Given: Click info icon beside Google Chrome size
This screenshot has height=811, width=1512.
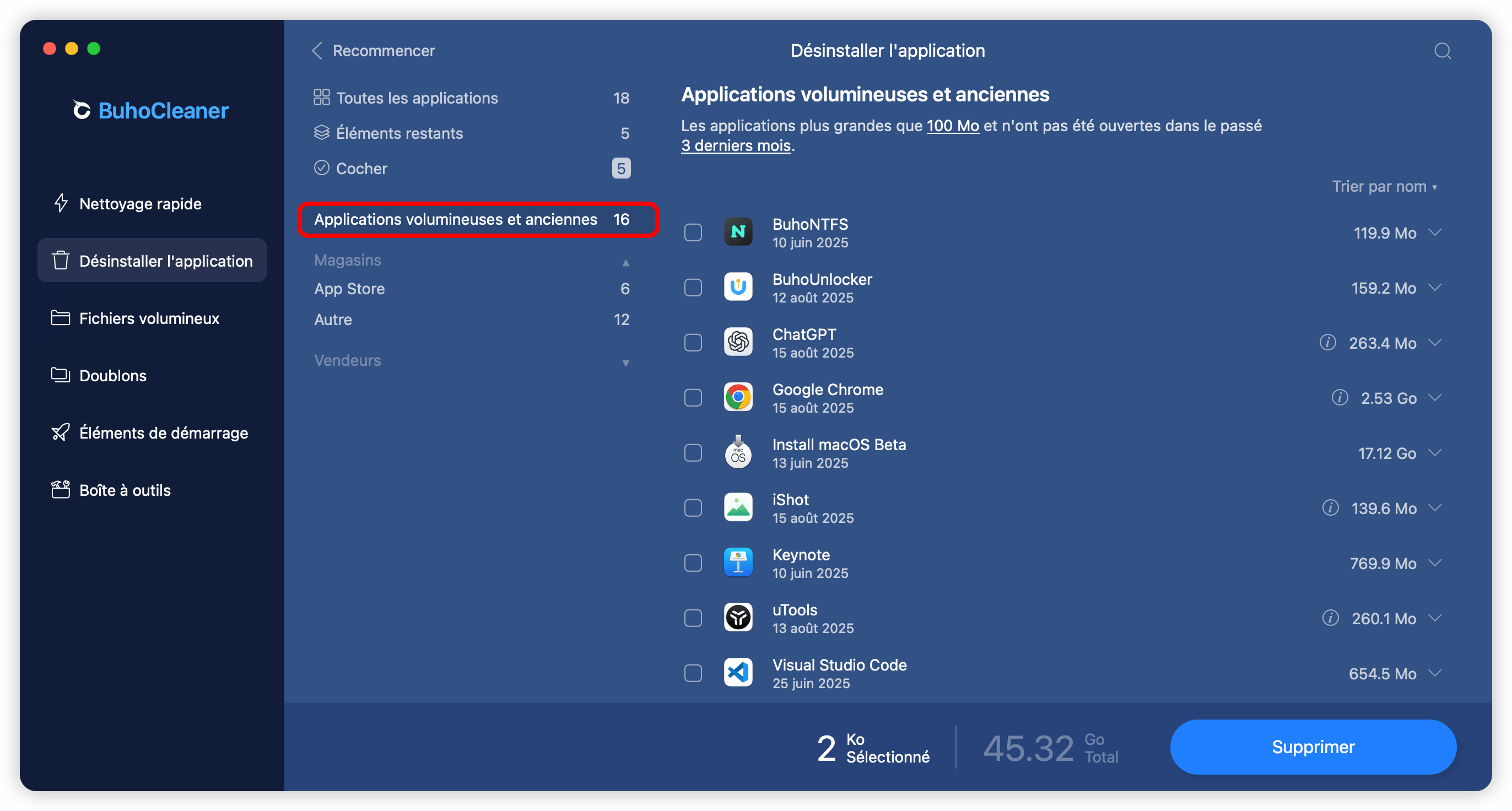Looking at the screenshot, I should coord(1340,397).
